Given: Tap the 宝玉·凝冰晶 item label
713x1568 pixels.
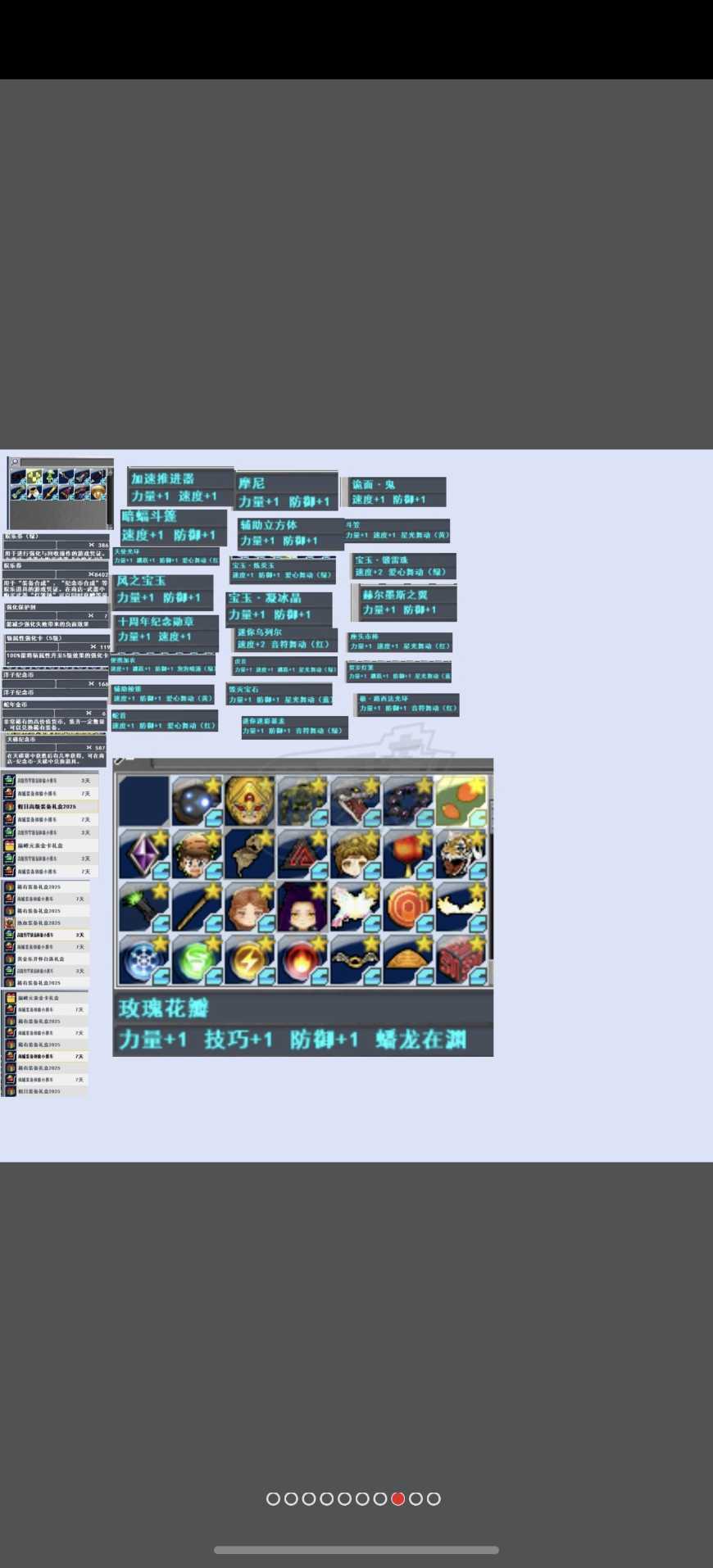Looking at the screenshot, I should pyautogui.click(x=265, y=598).
